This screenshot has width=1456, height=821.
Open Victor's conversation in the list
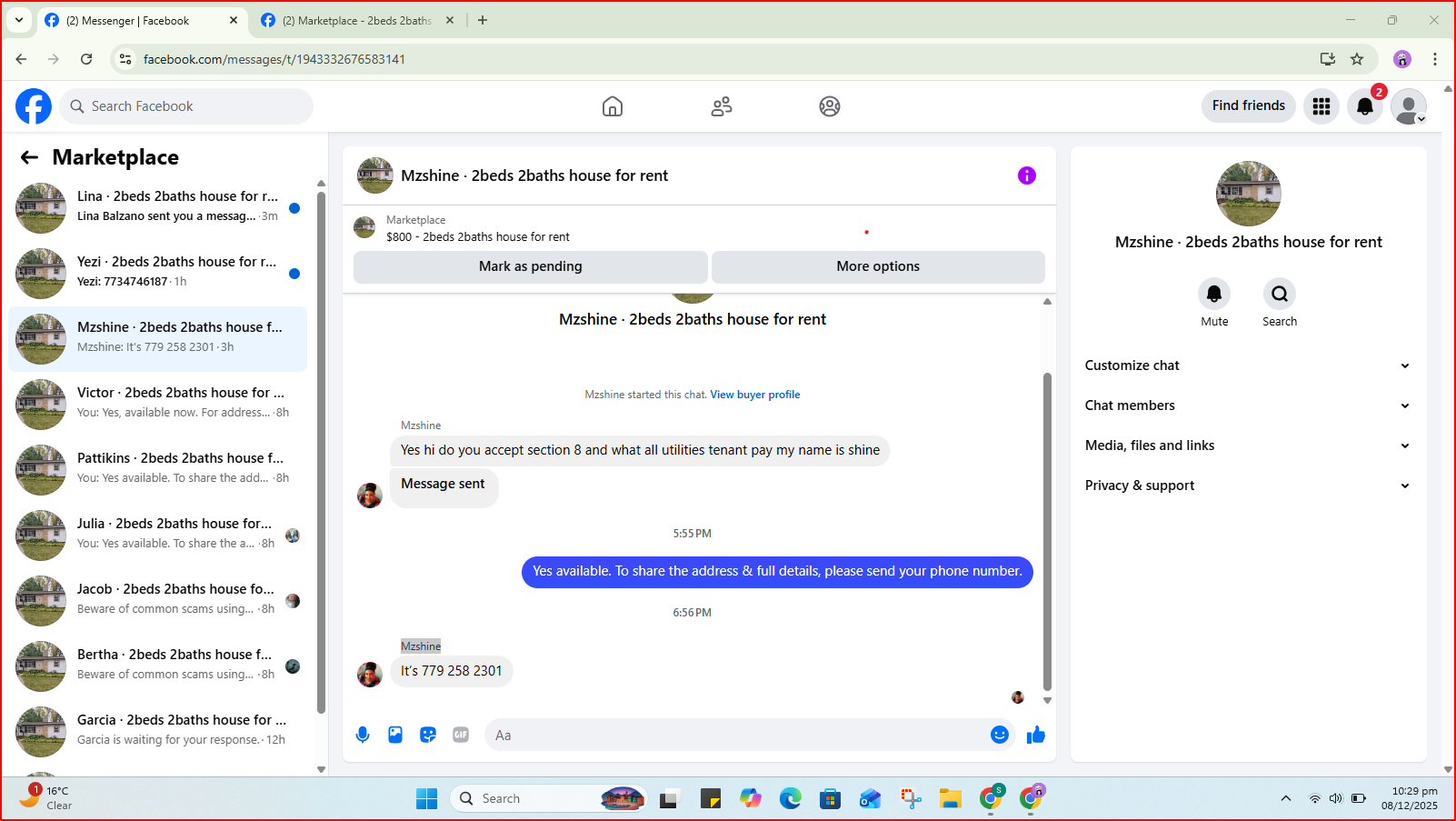tap(158, 405)
